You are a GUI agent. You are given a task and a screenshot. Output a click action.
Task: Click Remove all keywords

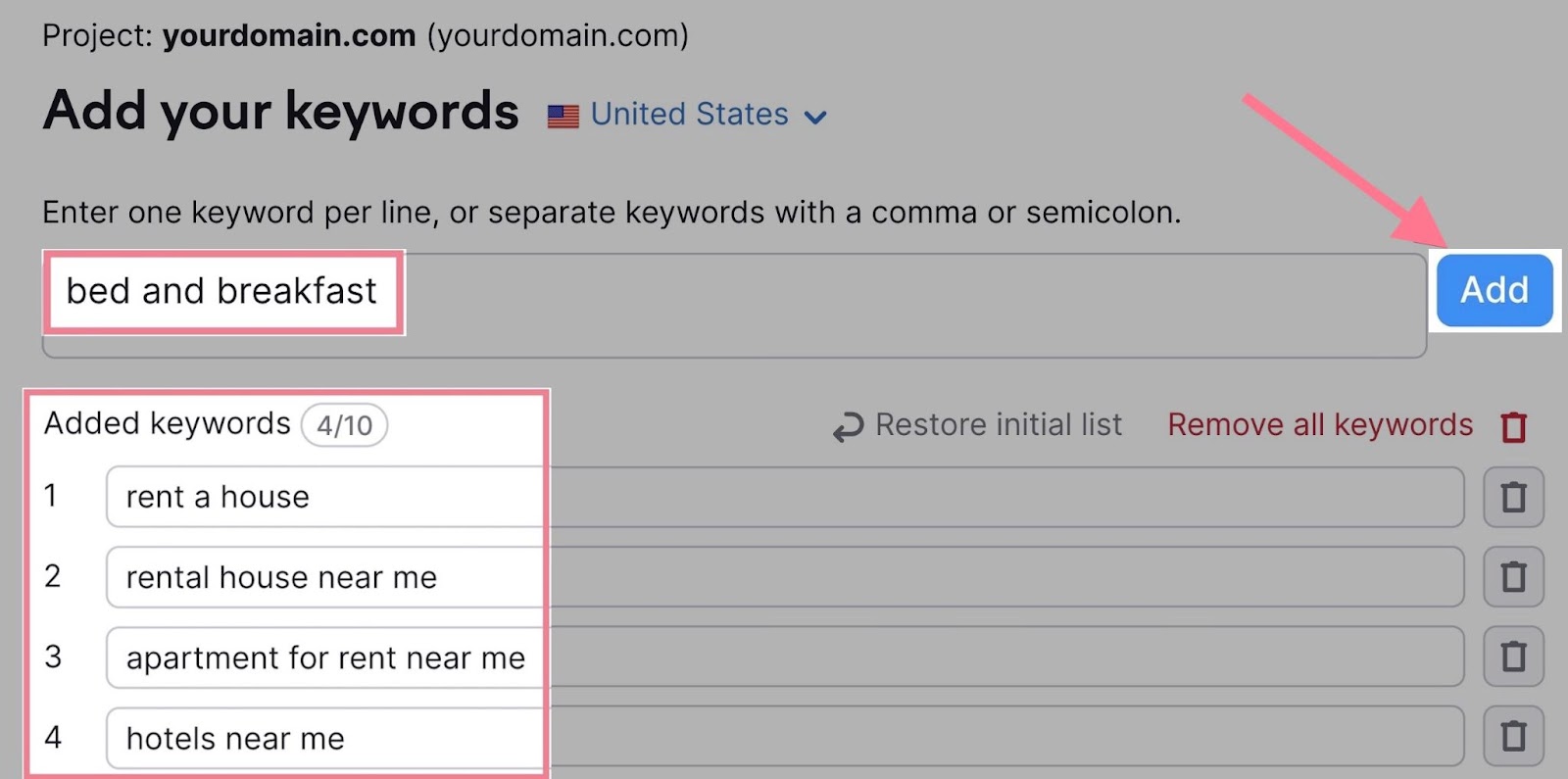pos(1319,425)
